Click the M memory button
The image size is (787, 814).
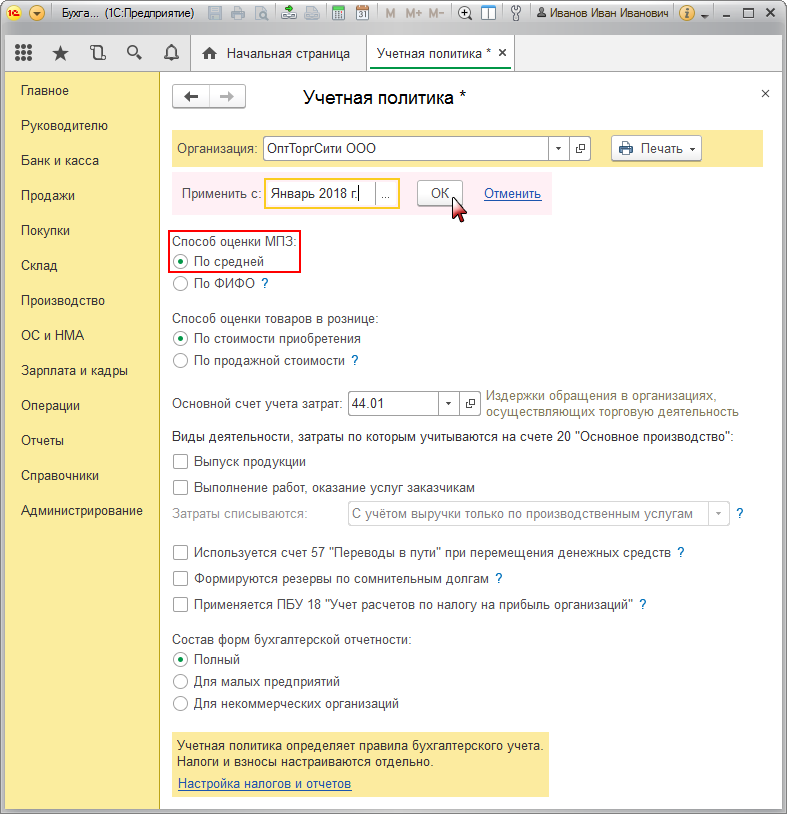(x=390, y=13)
